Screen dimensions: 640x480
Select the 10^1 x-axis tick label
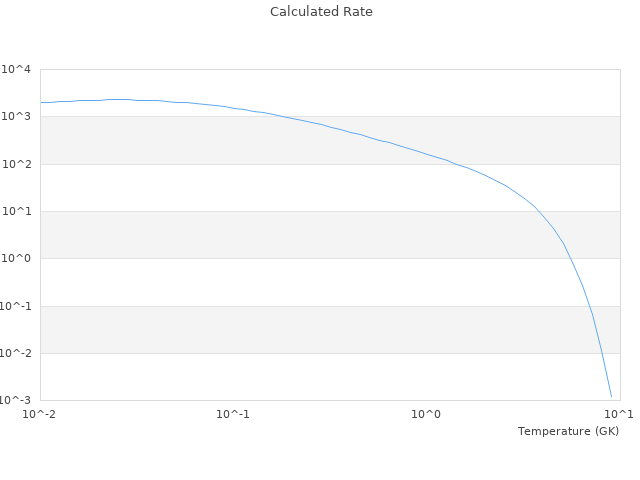pos(619,414)
